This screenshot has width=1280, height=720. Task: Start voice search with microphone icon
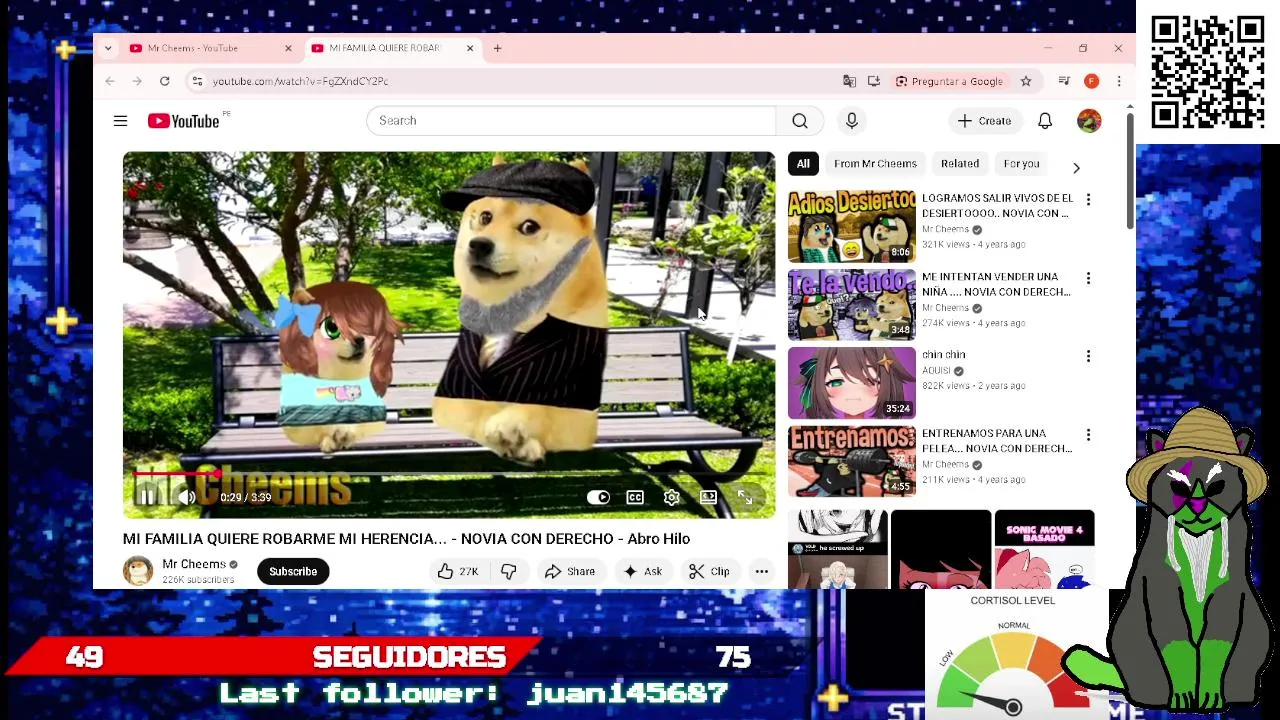click(852, 121)
